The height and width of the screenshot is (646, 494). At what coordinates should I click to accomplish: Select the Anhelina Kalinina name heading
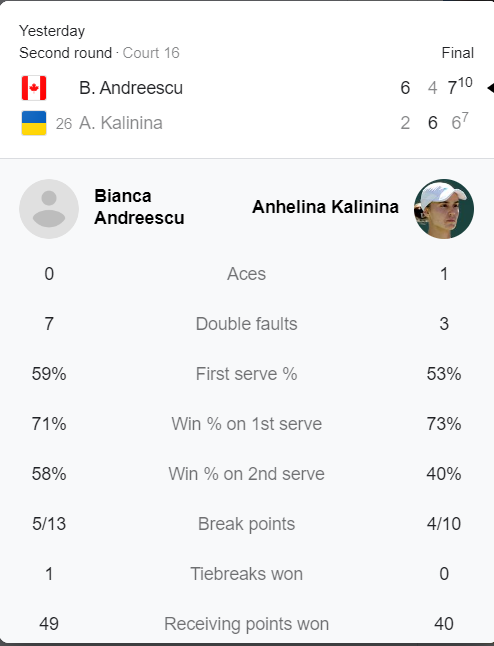pyautogui.click(x=325, y=207)
